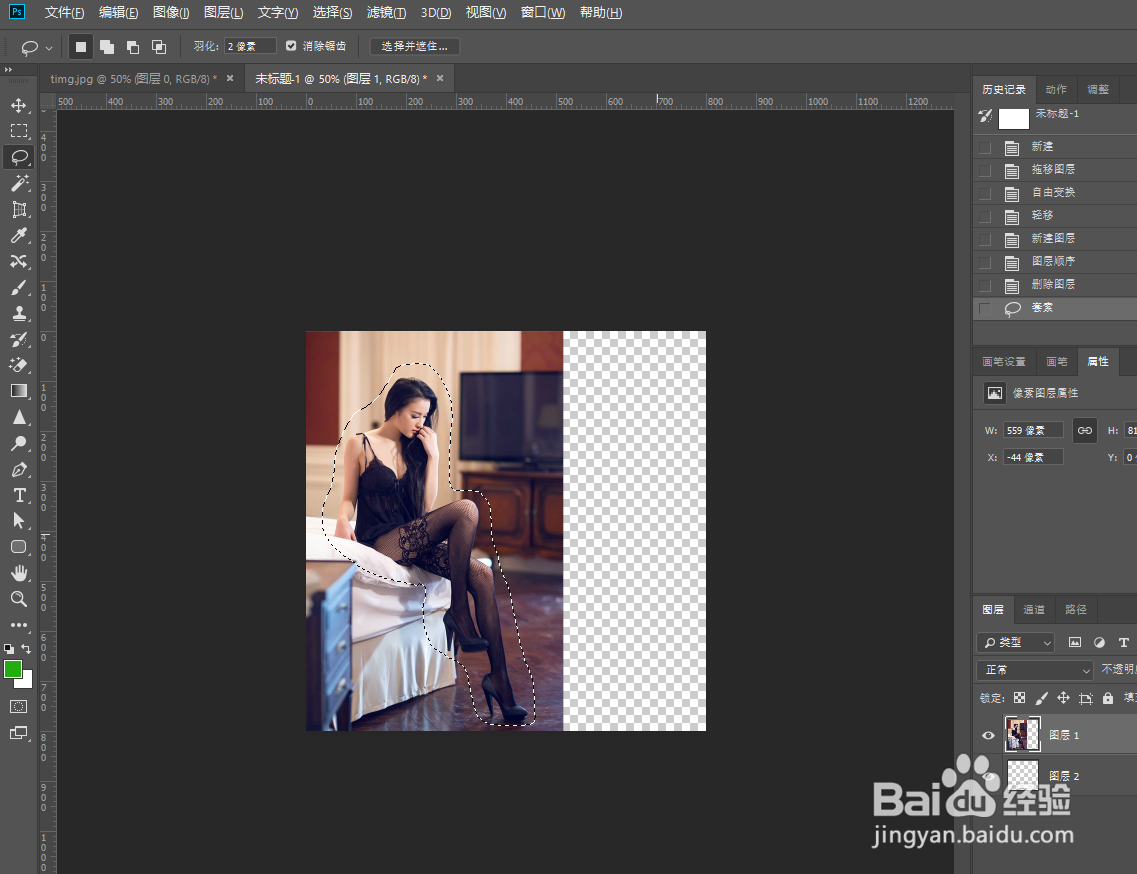Screen dimensions: 1137x874
Task: Open the 选择 menu
Action: coord(332,13)
